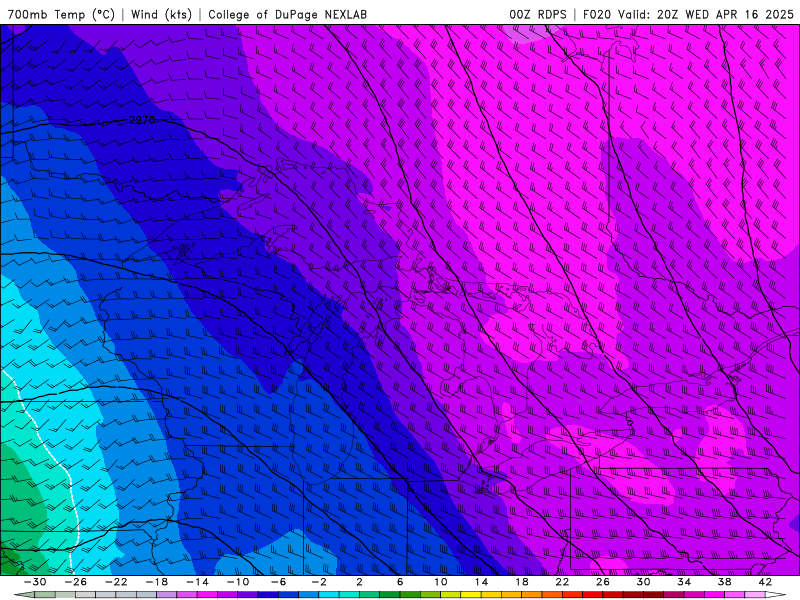Click the '34' legend value
Viewport: 800px width, 600px height.
(x=684, y=582)
